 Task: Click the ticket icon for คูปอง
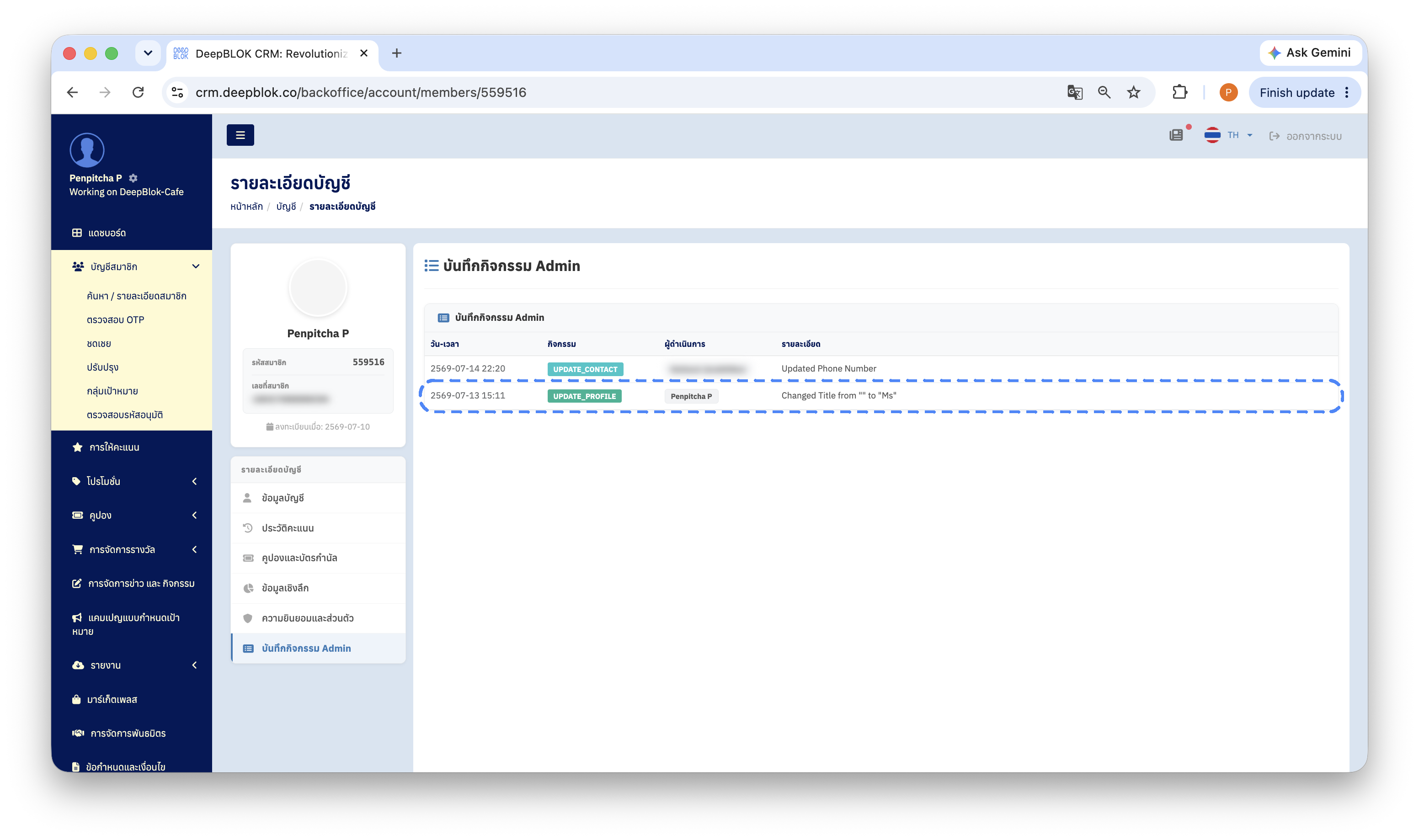click(x=78, y=515)
